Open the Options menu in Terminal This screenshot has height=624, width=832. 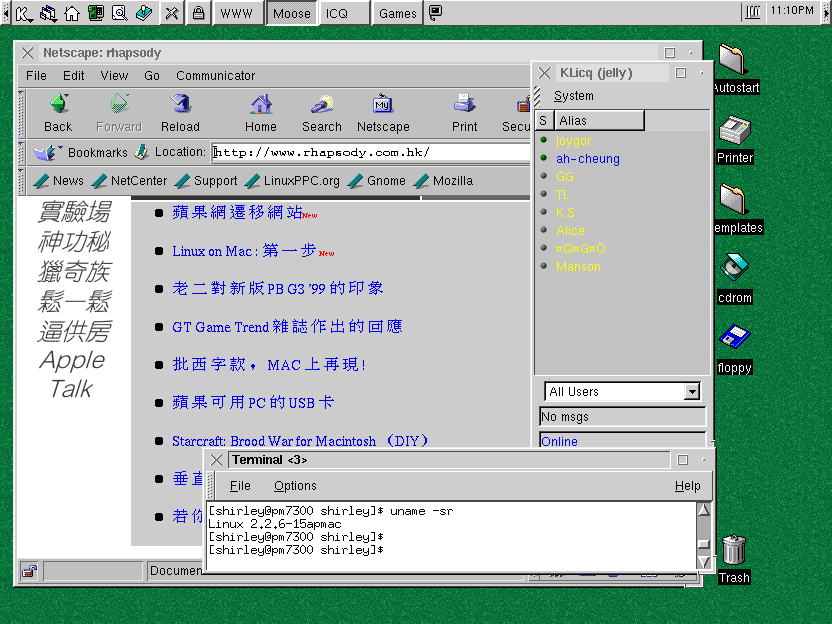[295, 486]
